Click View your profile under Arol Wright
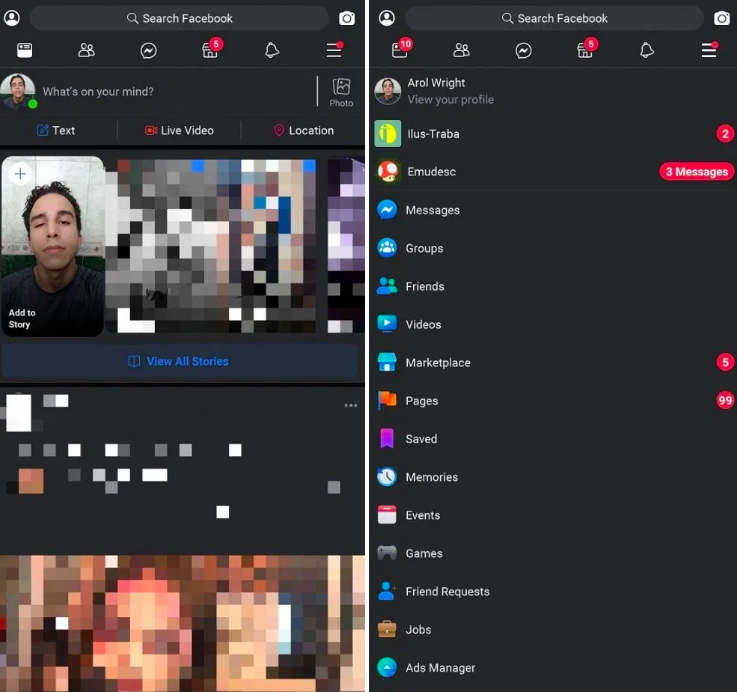The width and height of the screenshot is (737, 692). (x=450, y=100)
